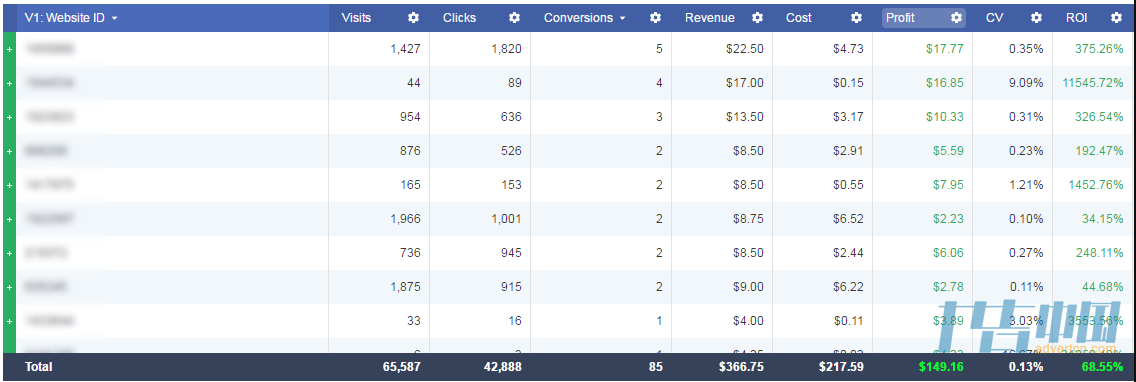This screenshot has height=382, width=1136.
Task: Sort table by the Profit header
Action: [x=901, y=18]
